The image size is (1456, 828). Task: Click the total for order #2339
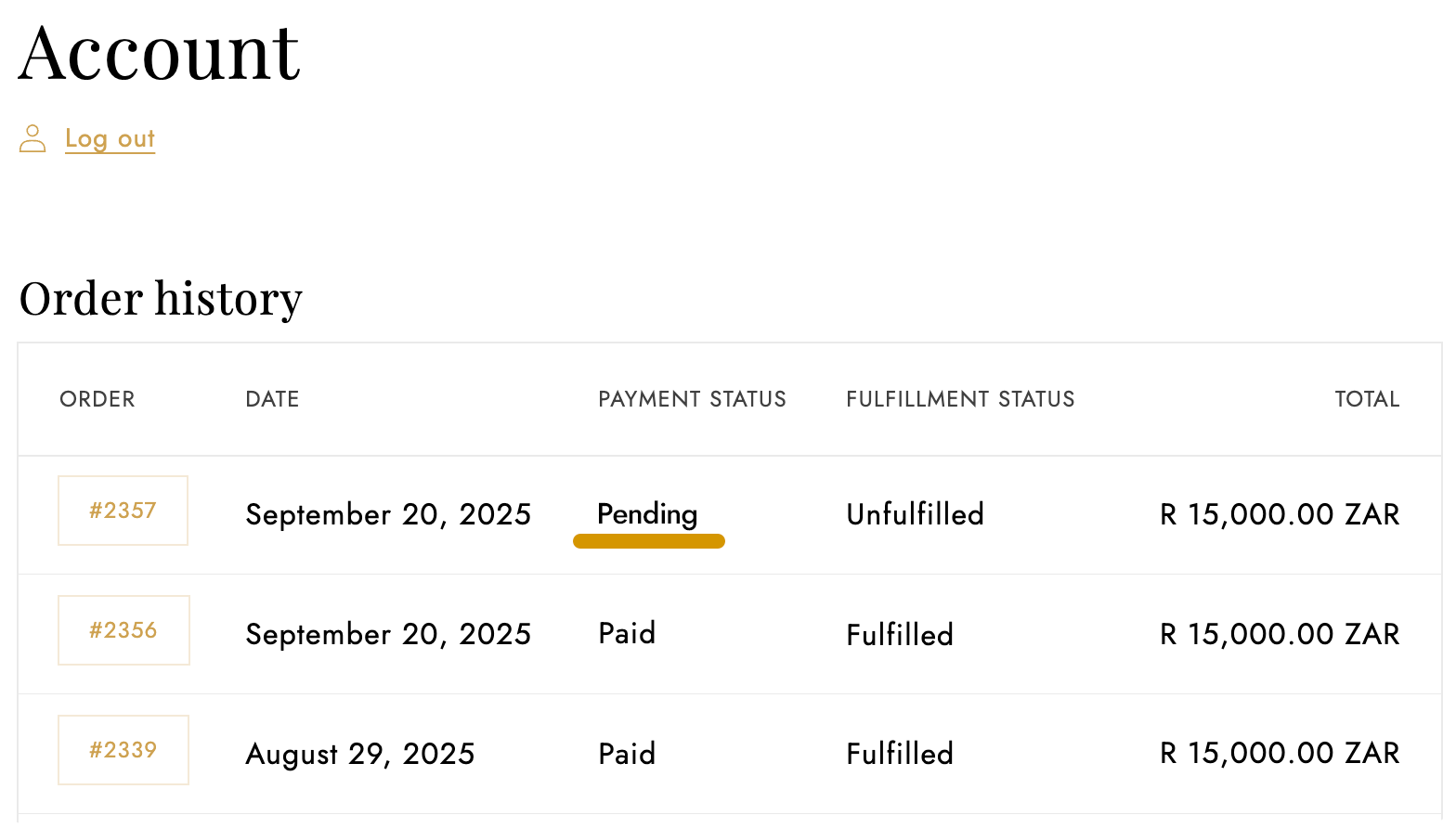point(1280,754)
